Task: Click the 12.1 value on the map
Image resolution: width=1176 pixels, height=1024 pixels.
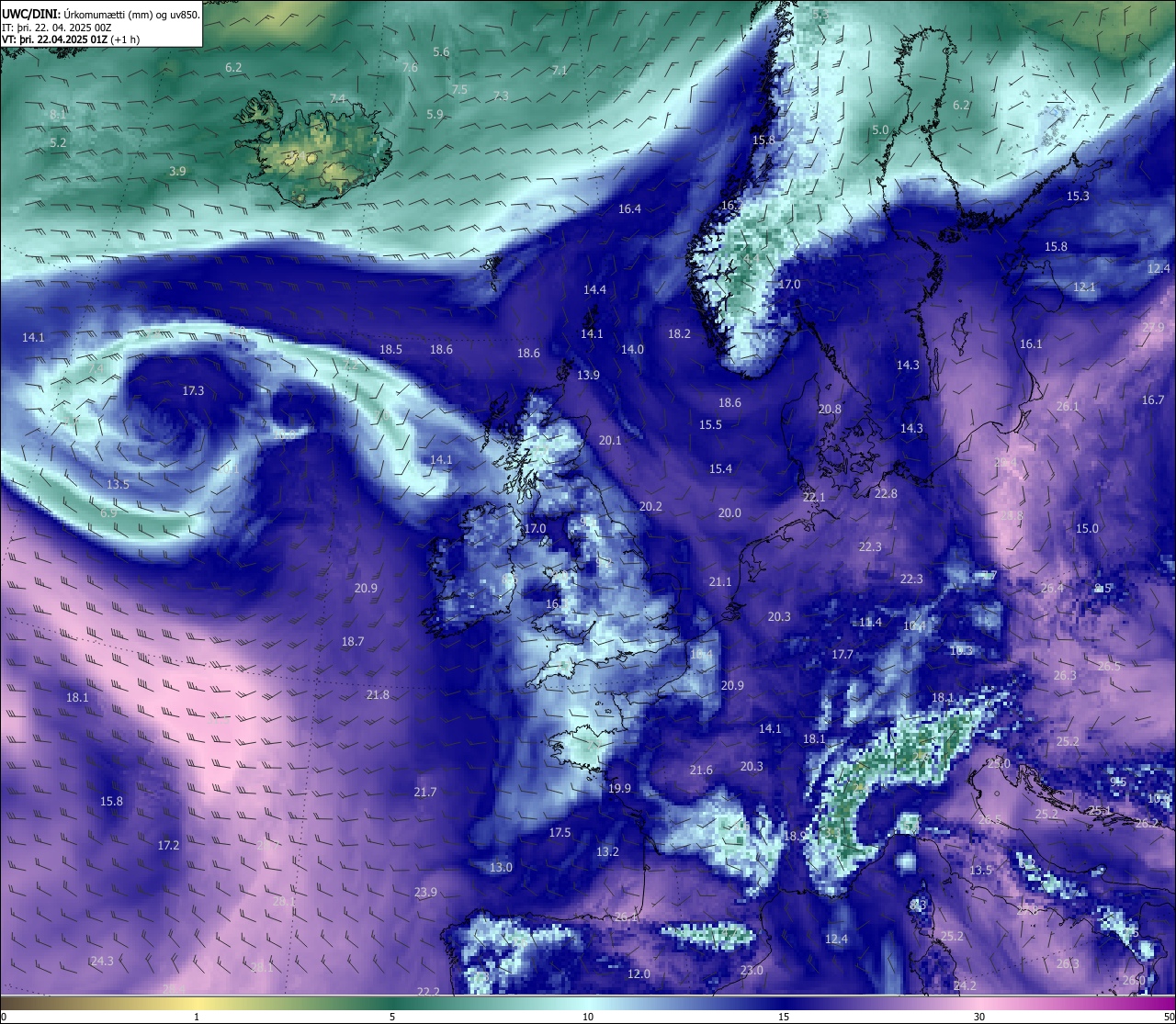Action: (1084, 287)
